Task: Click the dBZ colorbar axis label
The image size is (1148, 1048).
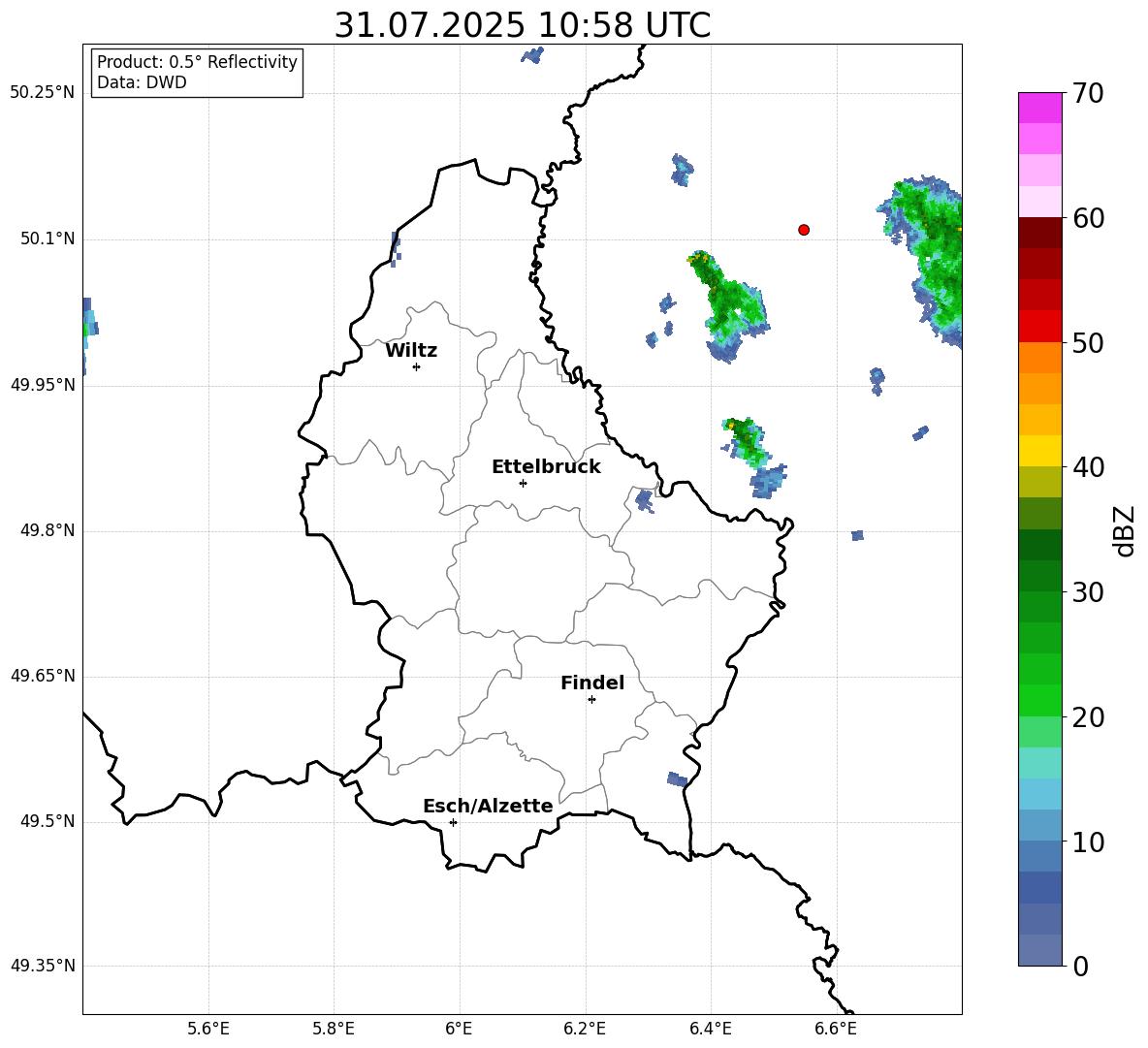Action: [x=1124, y=530]
